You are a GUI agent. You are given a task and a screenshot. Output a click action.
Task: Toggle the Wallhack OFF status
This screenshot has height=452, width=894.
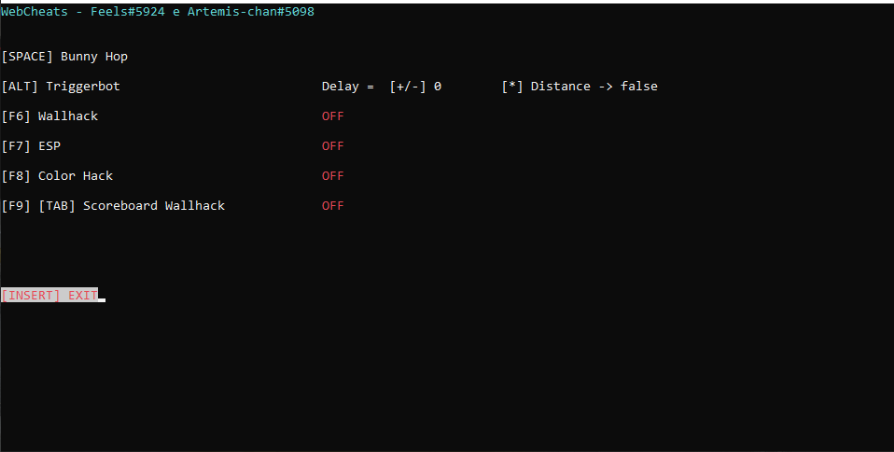click(x=332, y=116)
